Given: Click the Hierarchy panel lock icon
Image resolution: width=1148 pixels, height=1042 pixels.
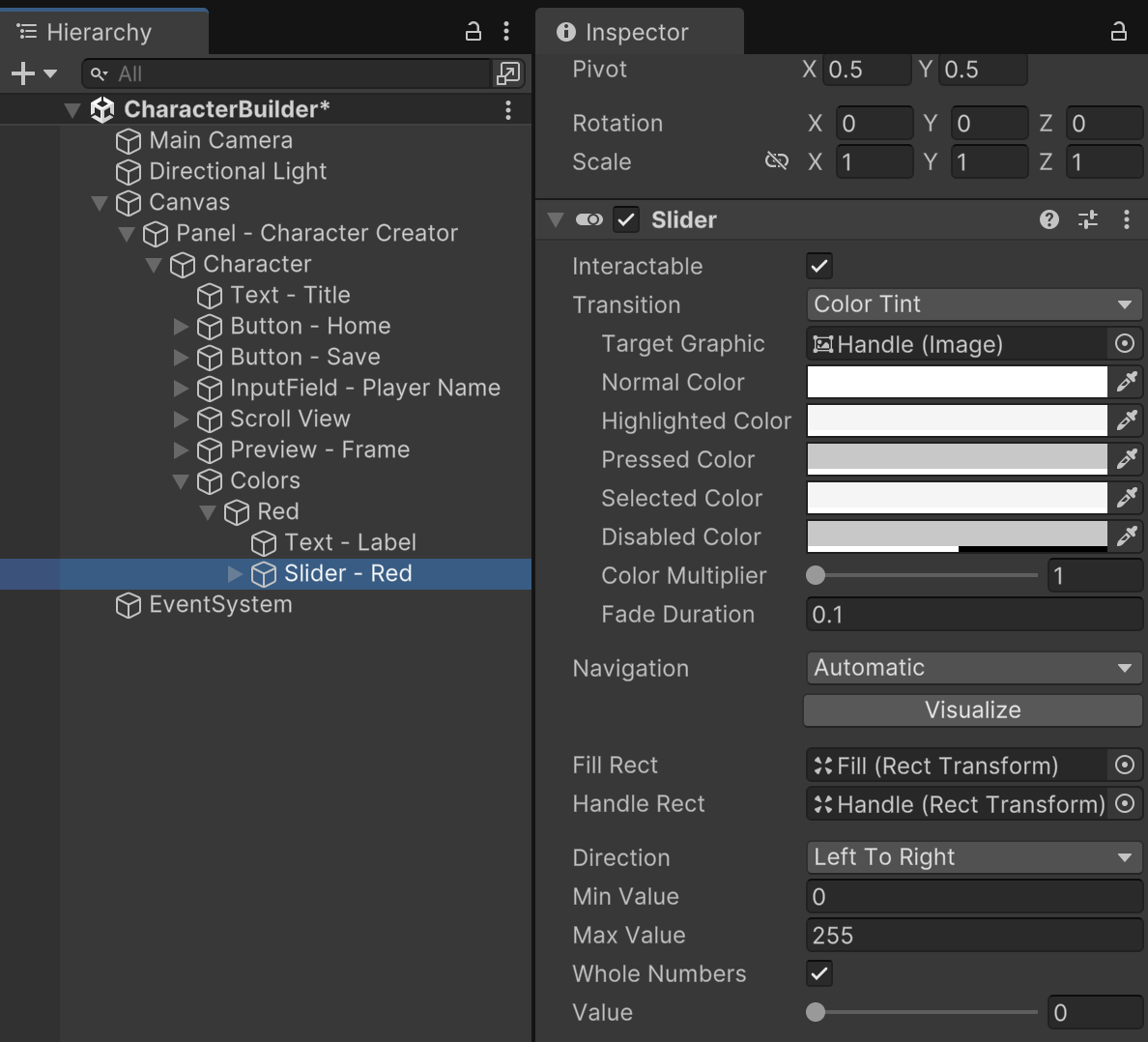Looking at the screenshot, I should [x=474, y=32].
